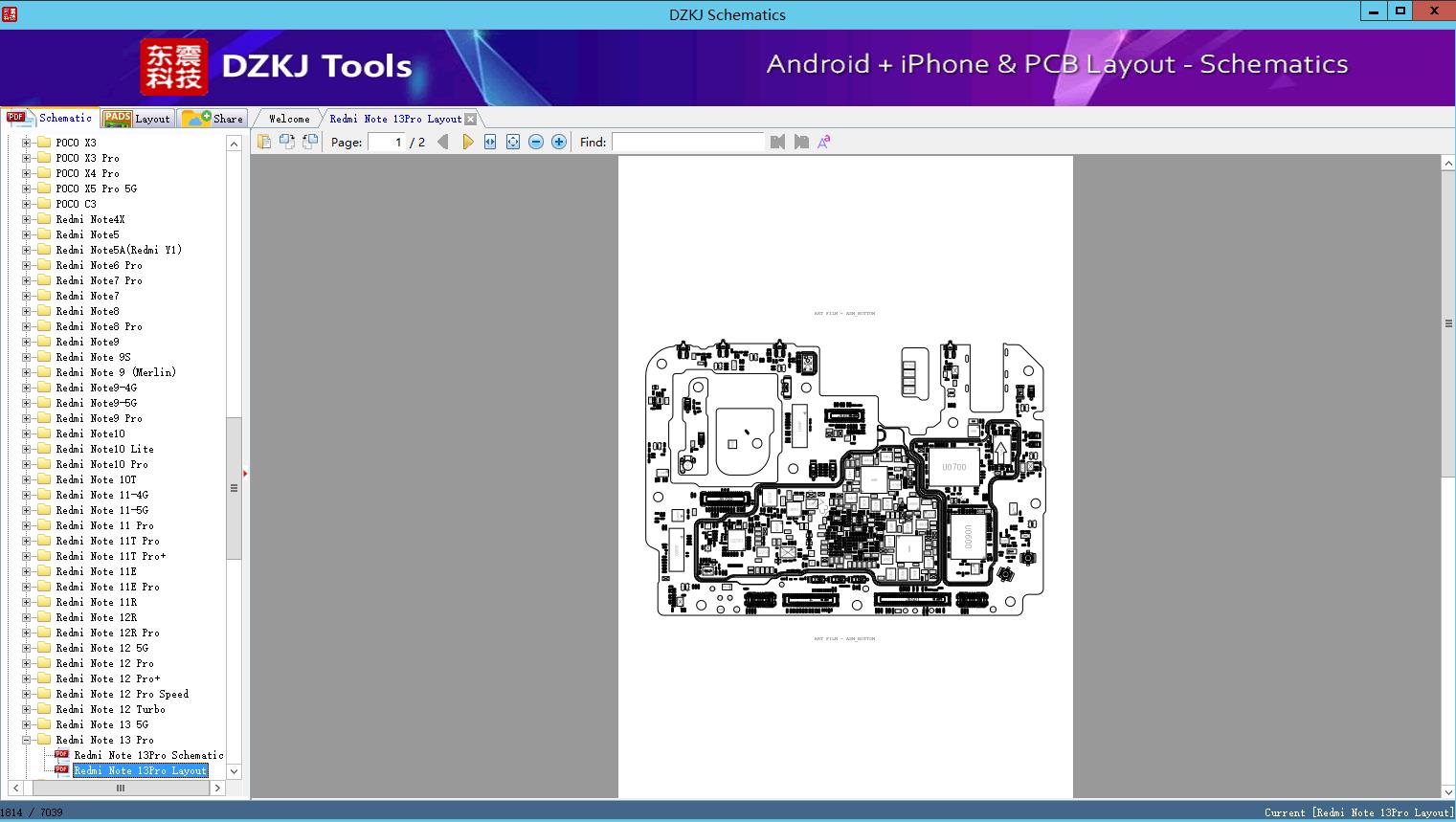Go to the previous page arrow
1456x822 pixels.
[x=443, y=142]
